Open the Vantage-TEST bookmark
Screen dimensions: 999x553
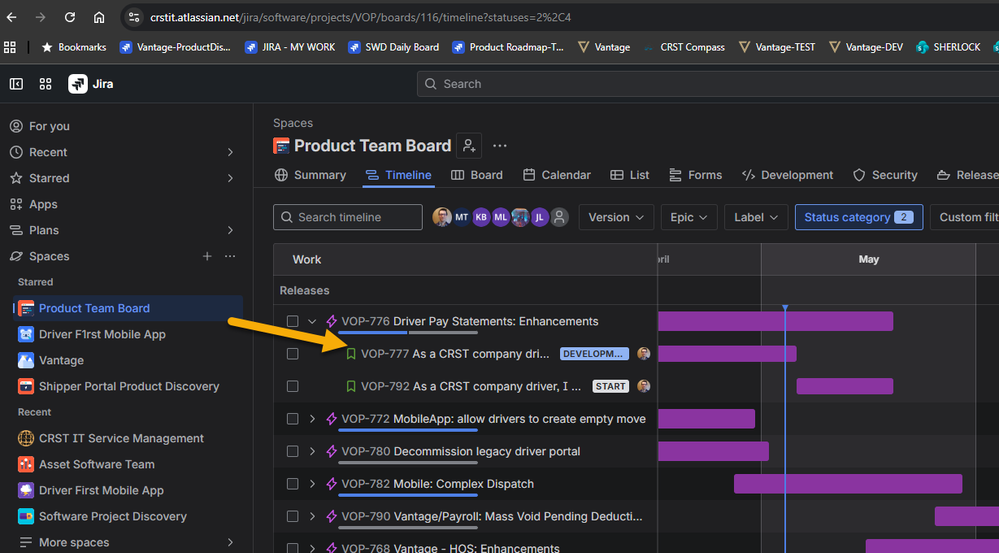(x=777, y=47)
